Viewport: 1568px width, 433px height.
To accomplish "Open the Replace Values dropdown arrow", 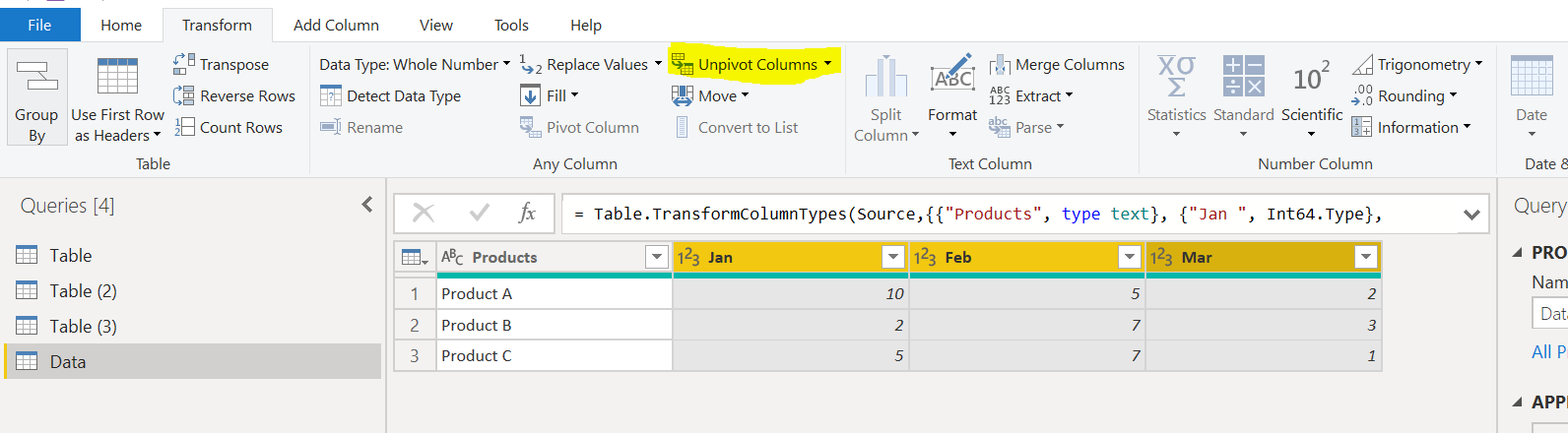I will click(658, 64).
